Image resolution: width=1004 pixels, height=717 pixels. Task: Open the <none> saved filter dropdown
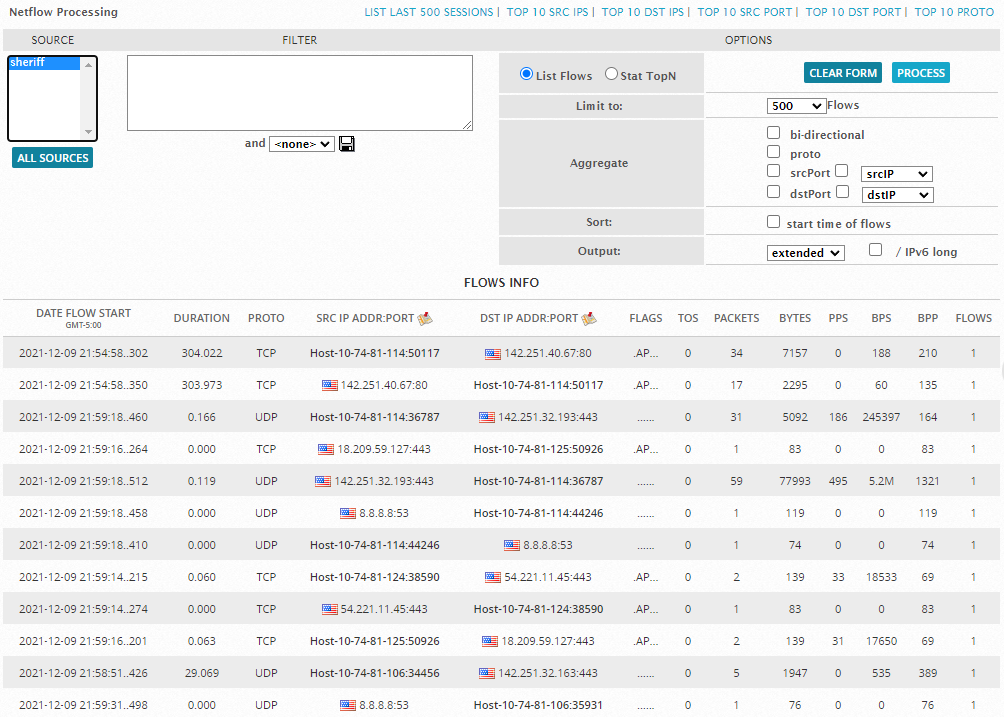(x=302, y=144)
